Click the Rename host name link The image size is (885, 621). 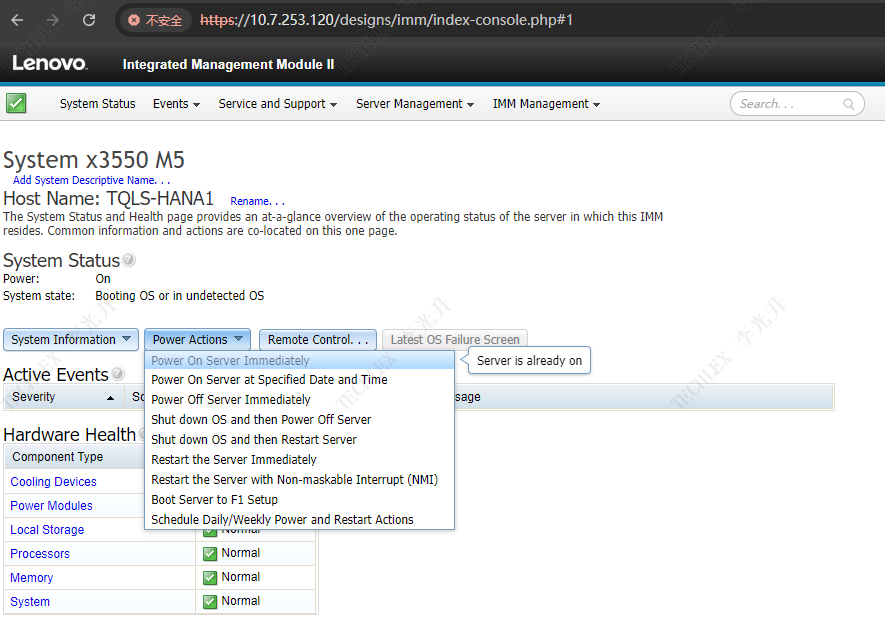point(257,201)
